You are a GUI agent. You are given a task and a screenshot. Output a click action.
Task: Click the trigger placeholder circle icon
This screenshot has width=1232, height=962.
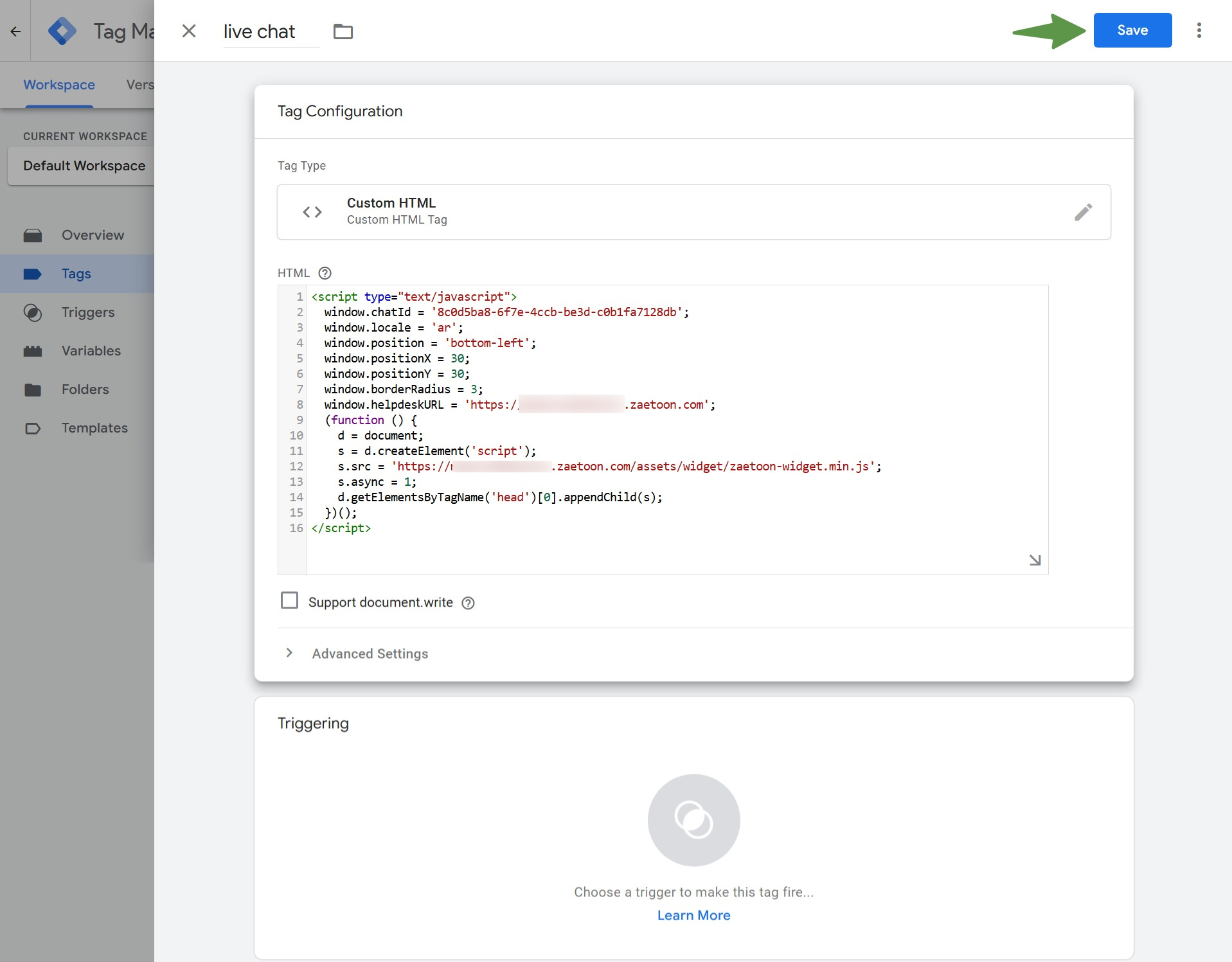tap(693, 820)
